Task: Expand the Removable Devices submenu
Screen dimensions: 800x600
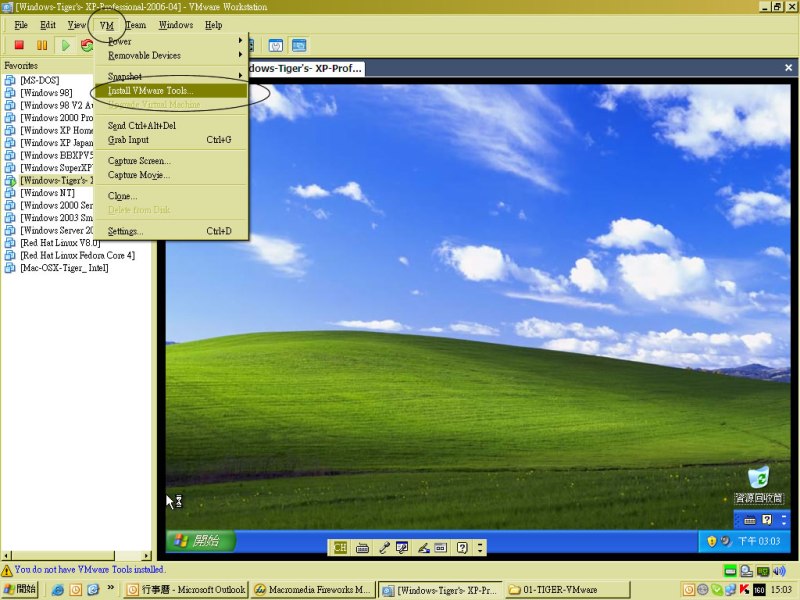Action: pos(171,55)
